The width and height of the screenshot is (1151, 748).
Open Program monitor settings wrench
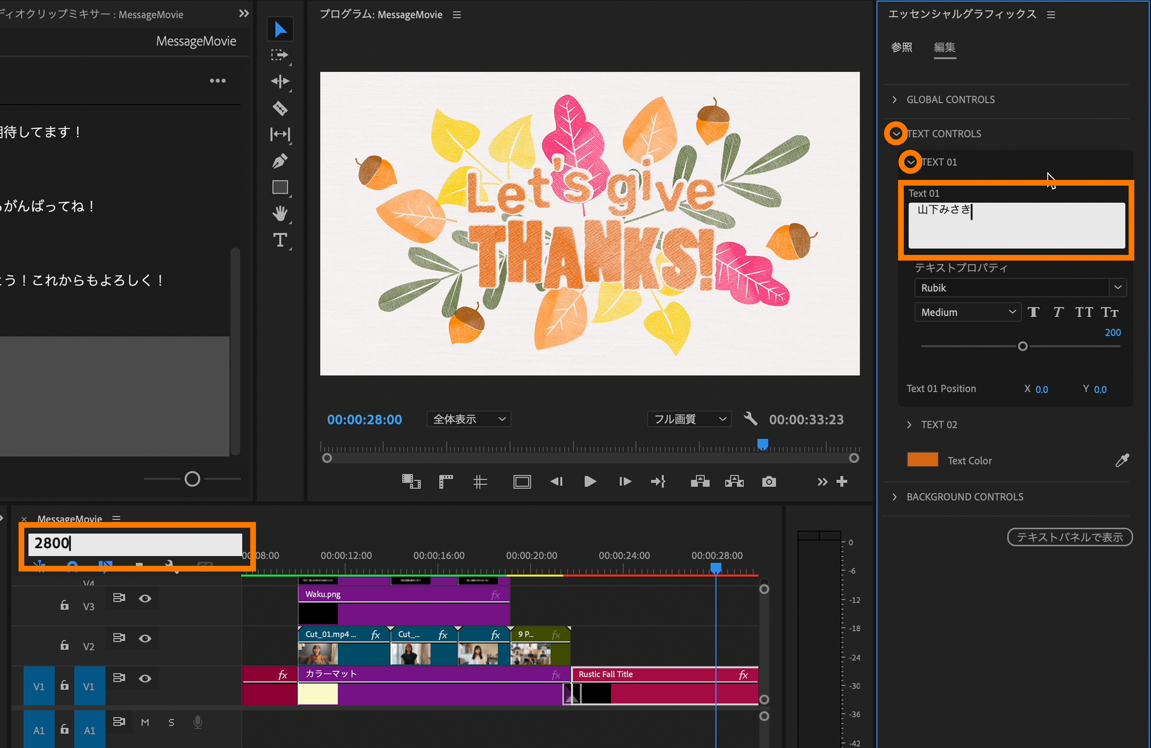click(x=750, y=418)
